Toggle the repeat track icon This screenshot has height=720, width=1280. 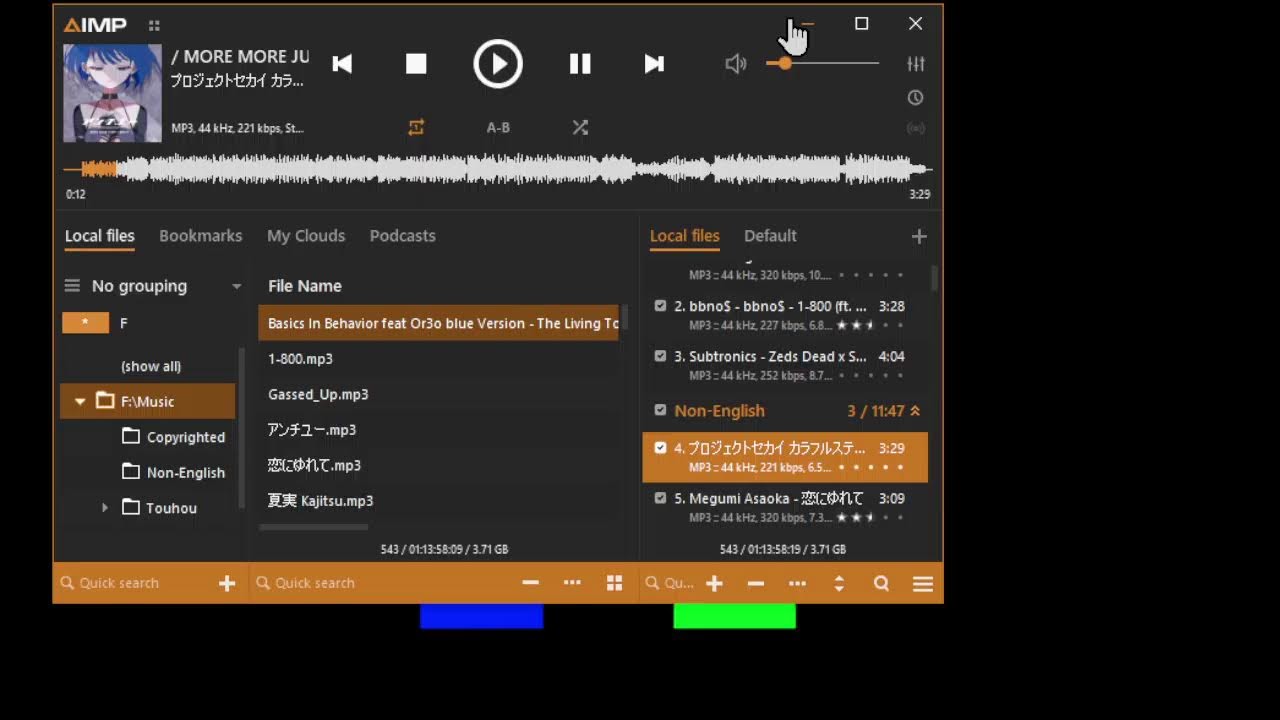coord(416,127)
